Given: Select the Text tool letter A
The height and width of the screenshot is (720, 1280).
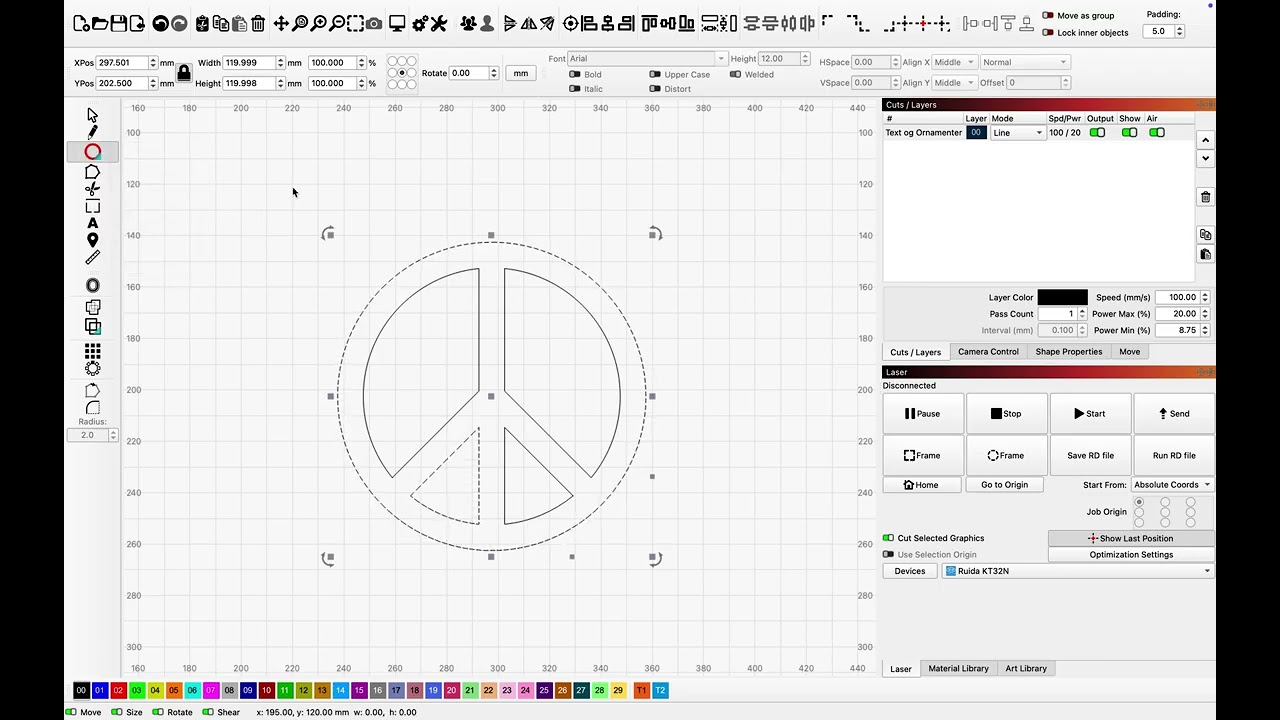Looking at the screenshot, I should 92,223.
